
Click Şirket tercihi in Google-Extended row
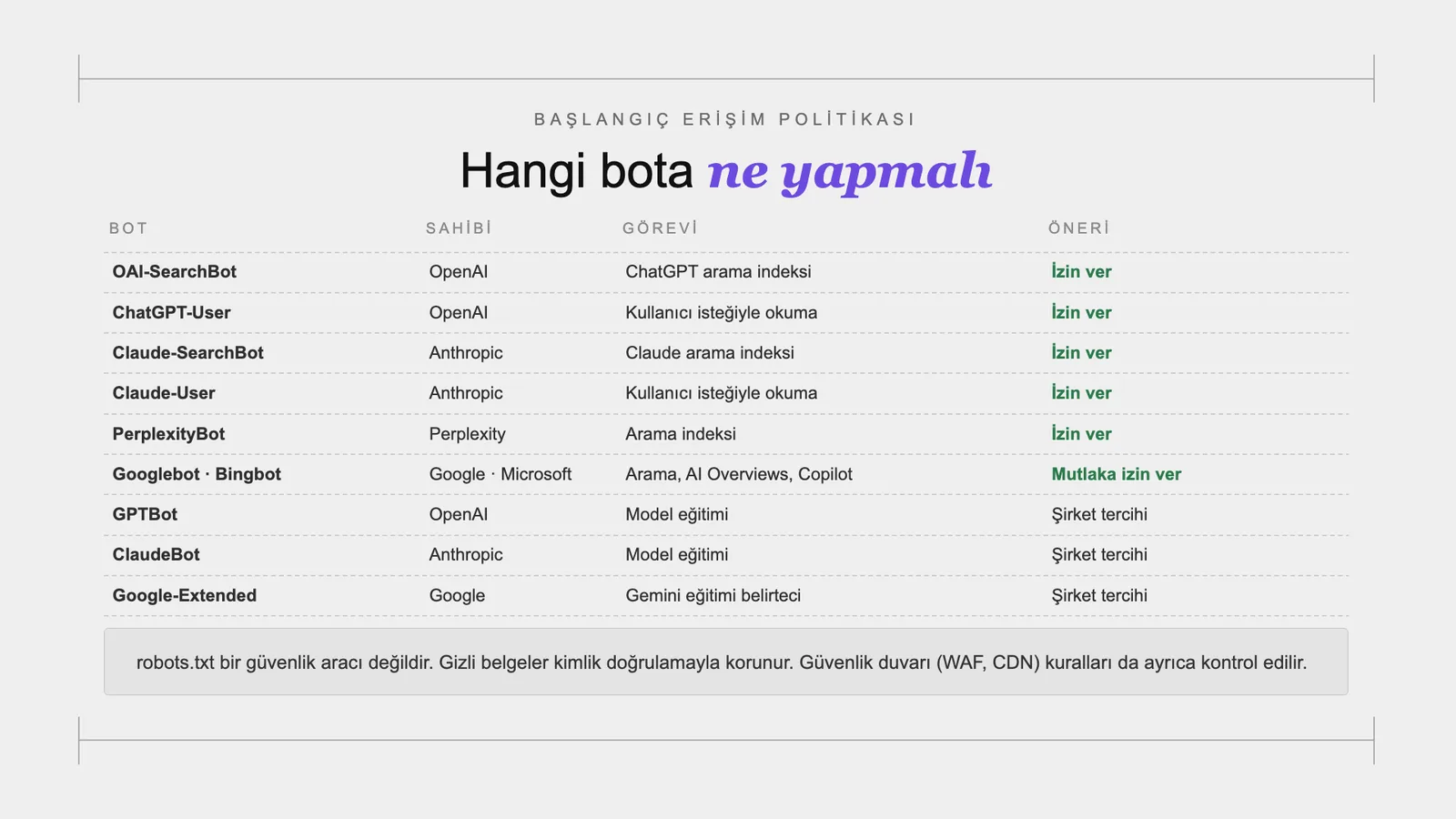tap(1099, 595)
